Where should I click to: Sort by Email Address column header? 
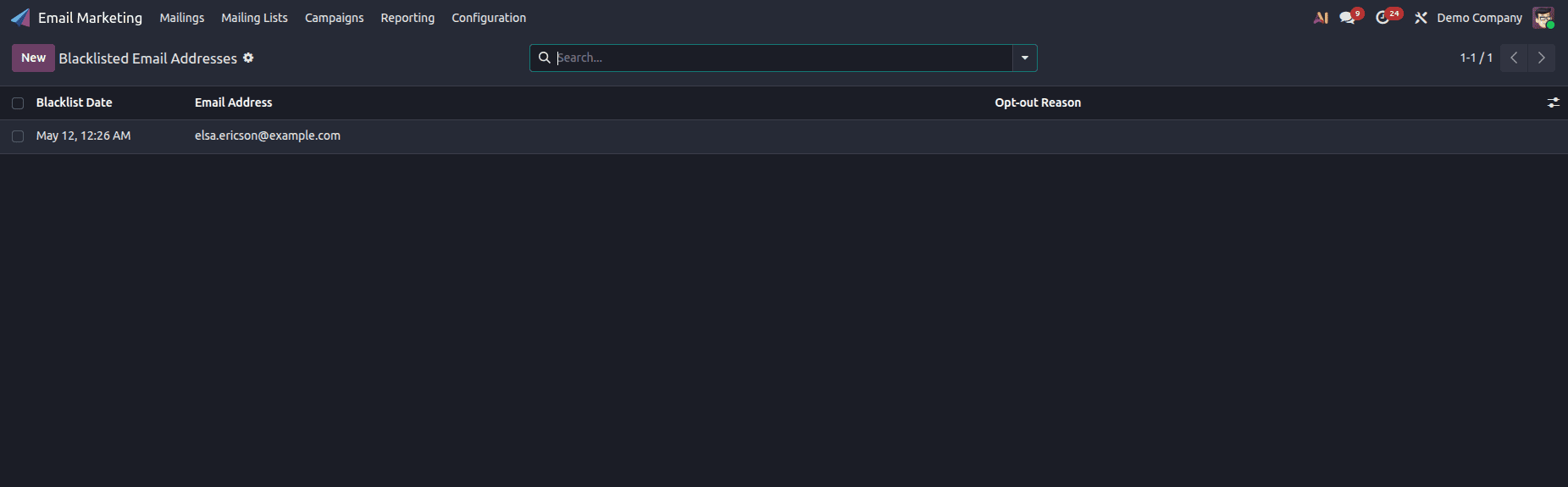[x=233, y=102]
